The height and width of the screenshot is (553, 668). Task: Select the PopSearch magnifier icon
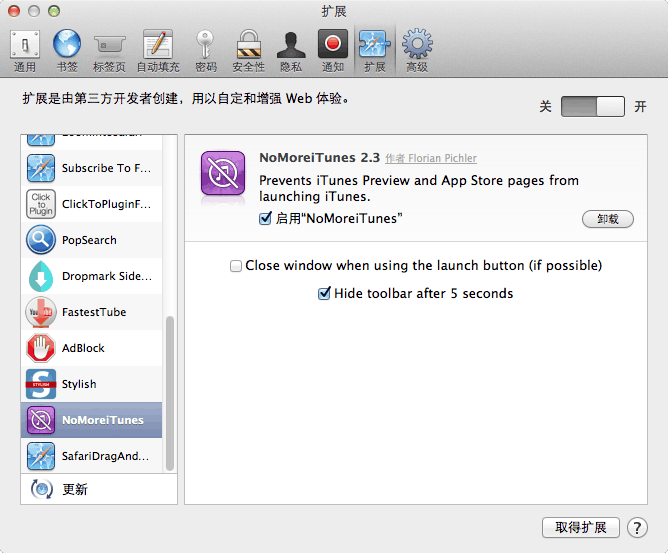40,240
